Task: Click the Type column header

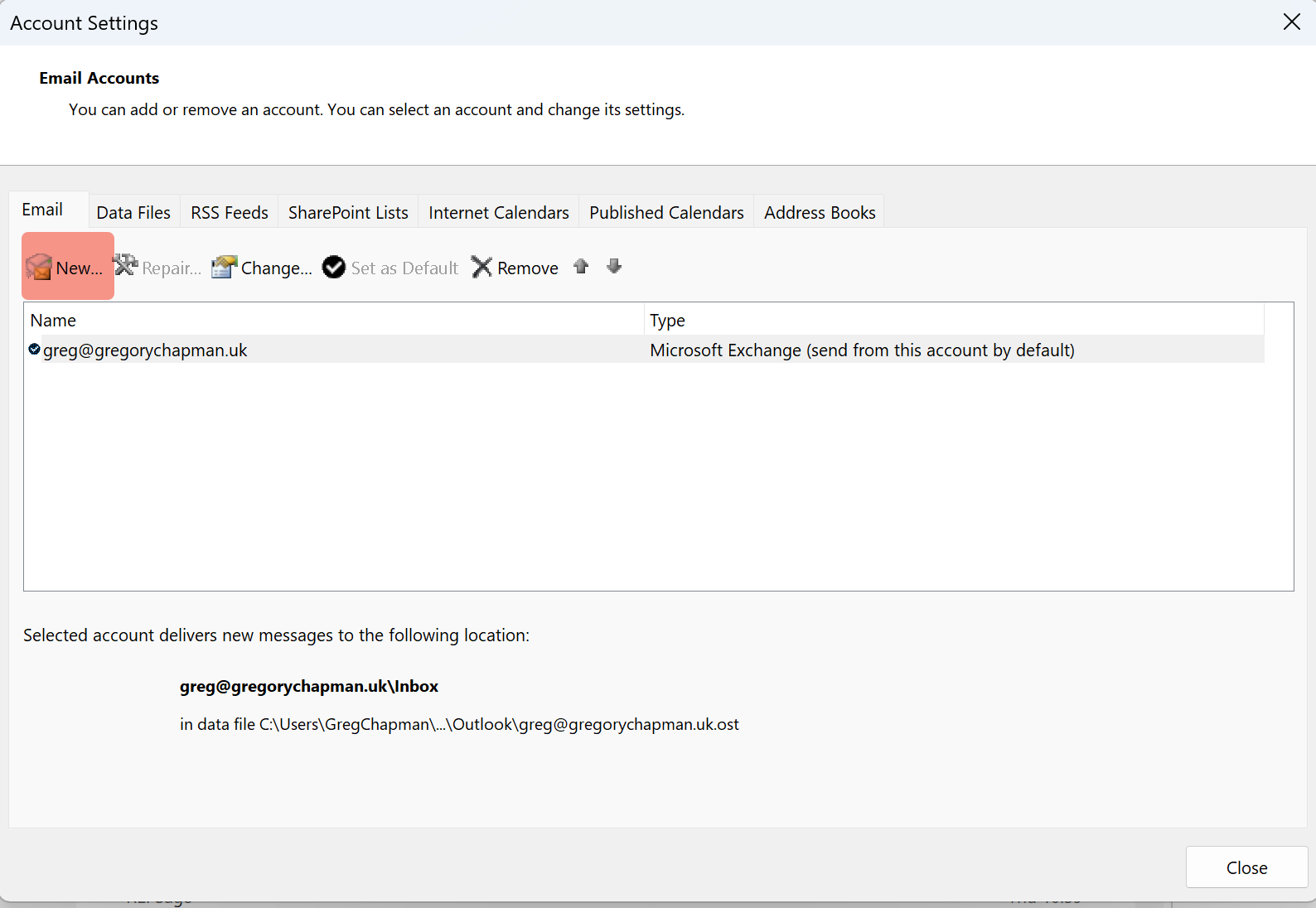Action: [x=953, y=321]
